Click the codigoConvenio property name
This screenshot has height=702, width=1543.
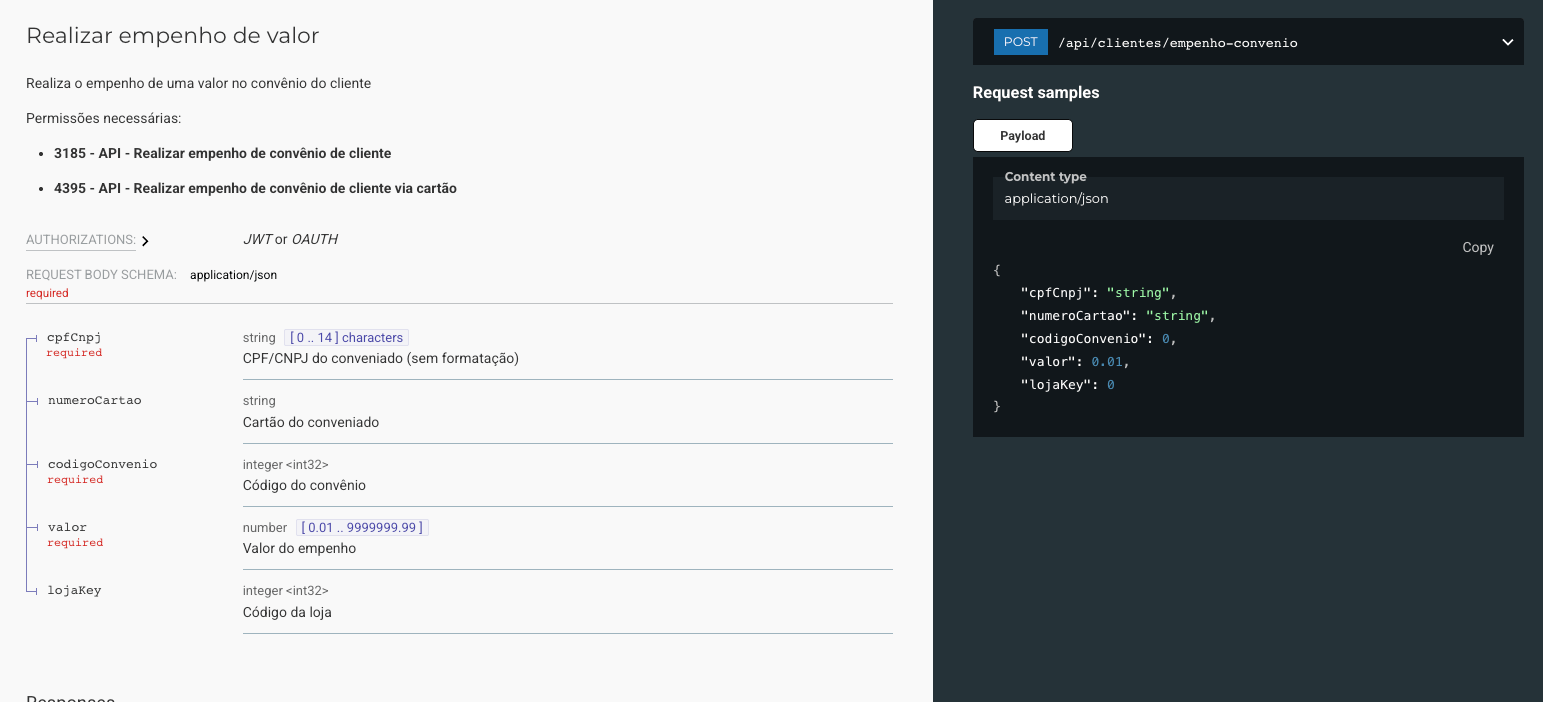(102, 464)
